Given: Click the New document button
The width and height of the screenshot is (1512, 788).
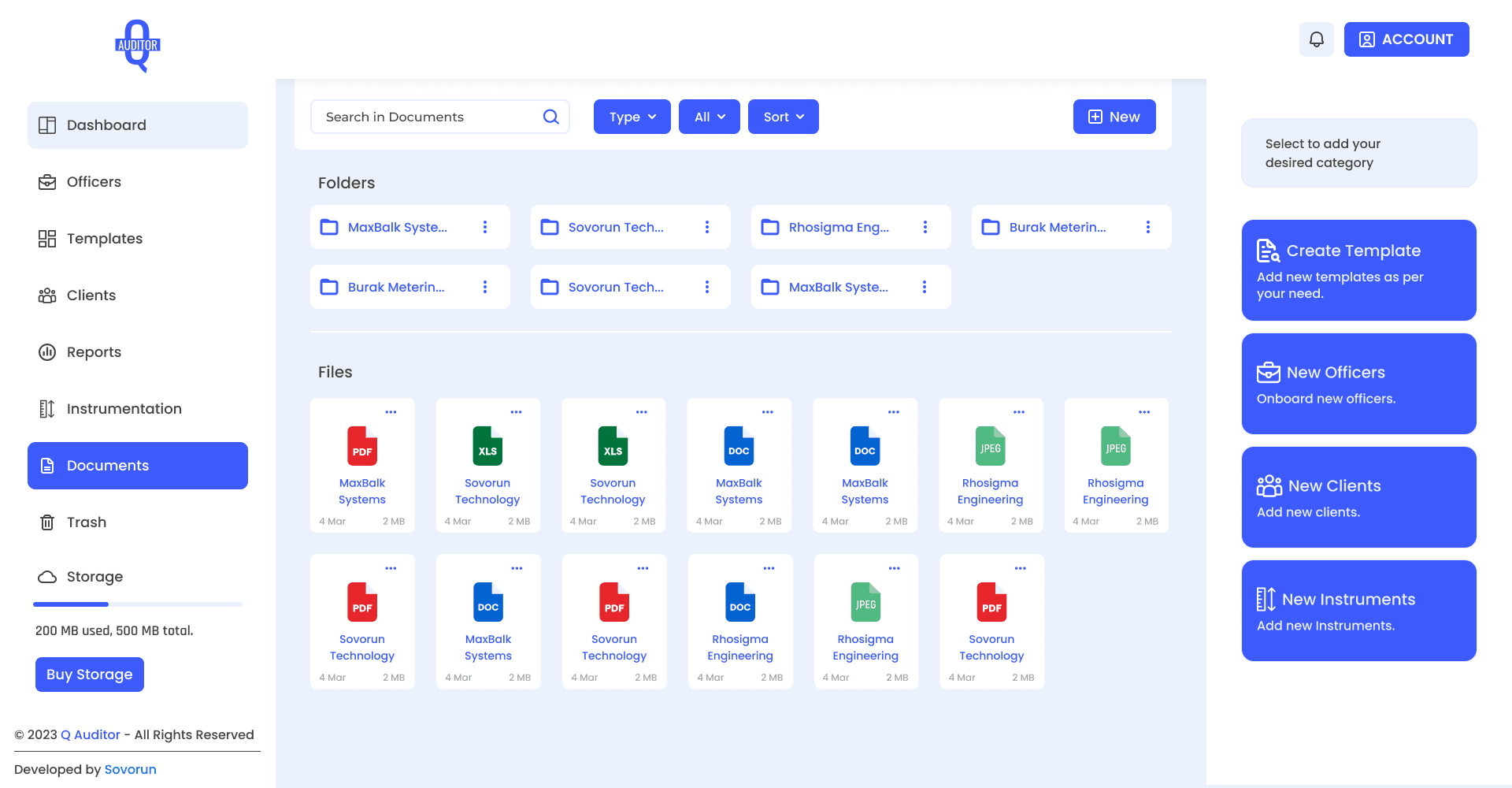Looking at the screenshot, I should click(x=1114, y=117).
